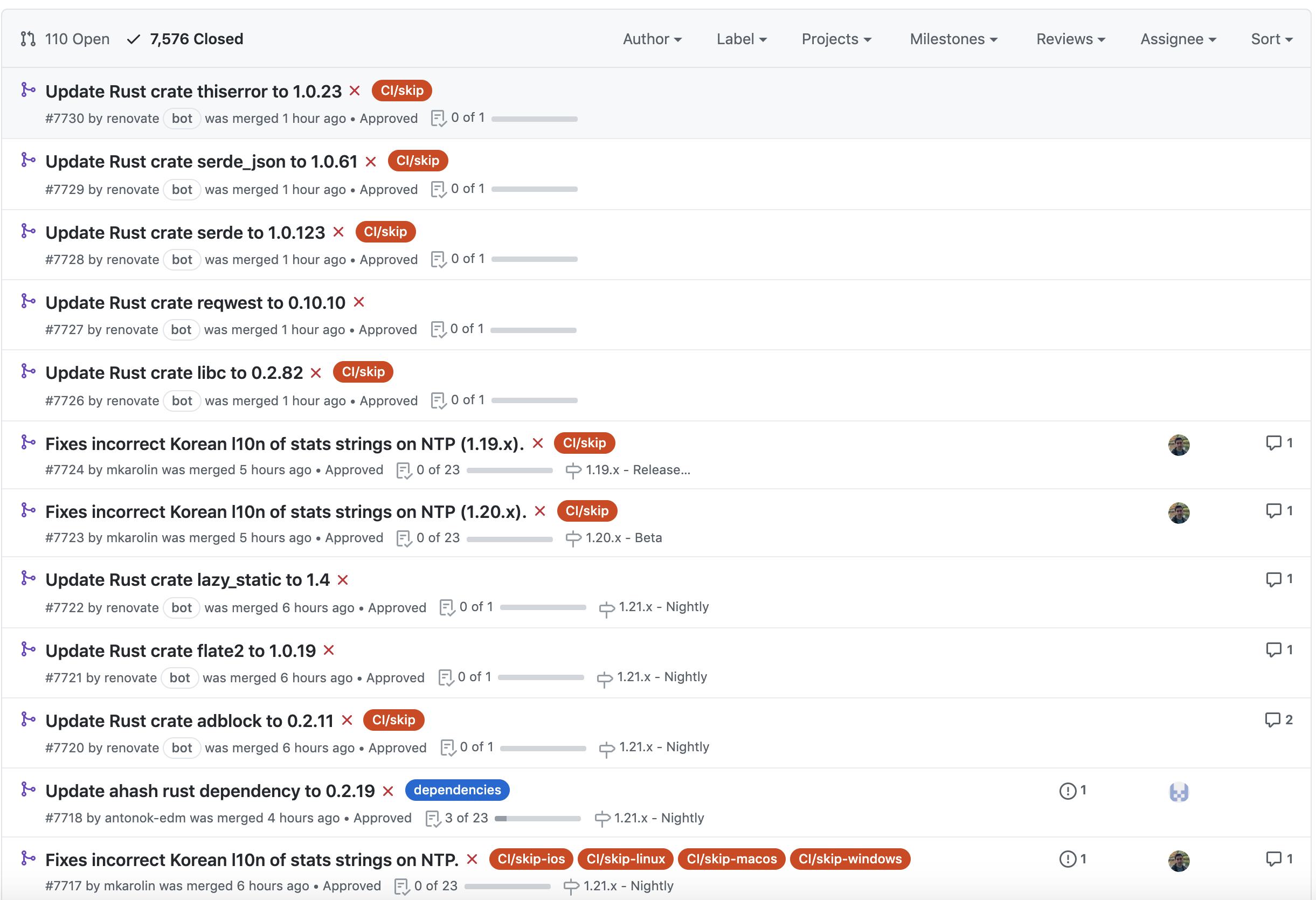Open the Reviews filter menu

tap(1070, 39)
